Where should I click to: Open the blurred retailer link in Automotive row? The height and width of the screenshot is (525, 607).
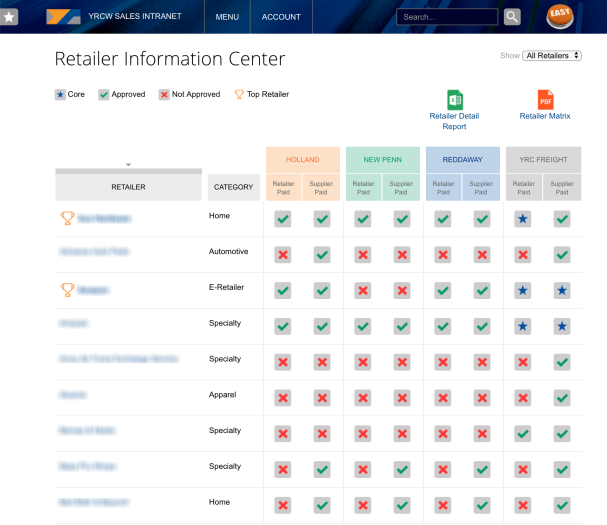(94, 252)
